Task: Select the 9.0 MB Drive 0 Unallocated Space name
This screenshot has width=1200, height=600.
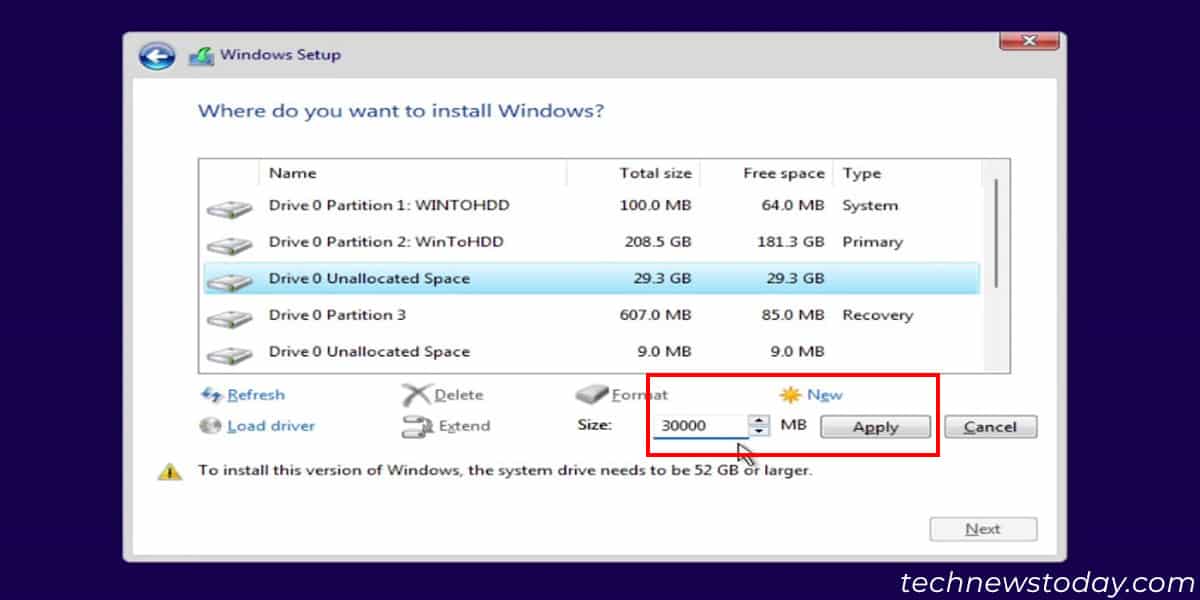Action: point(369,351)
